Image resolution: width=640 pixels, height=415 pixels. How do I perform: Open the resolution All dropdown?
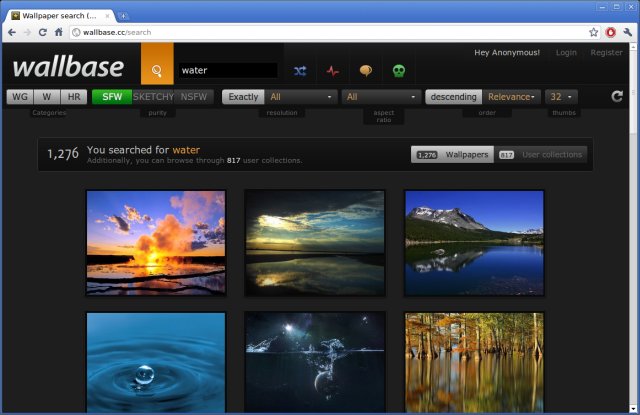point(301,97)
